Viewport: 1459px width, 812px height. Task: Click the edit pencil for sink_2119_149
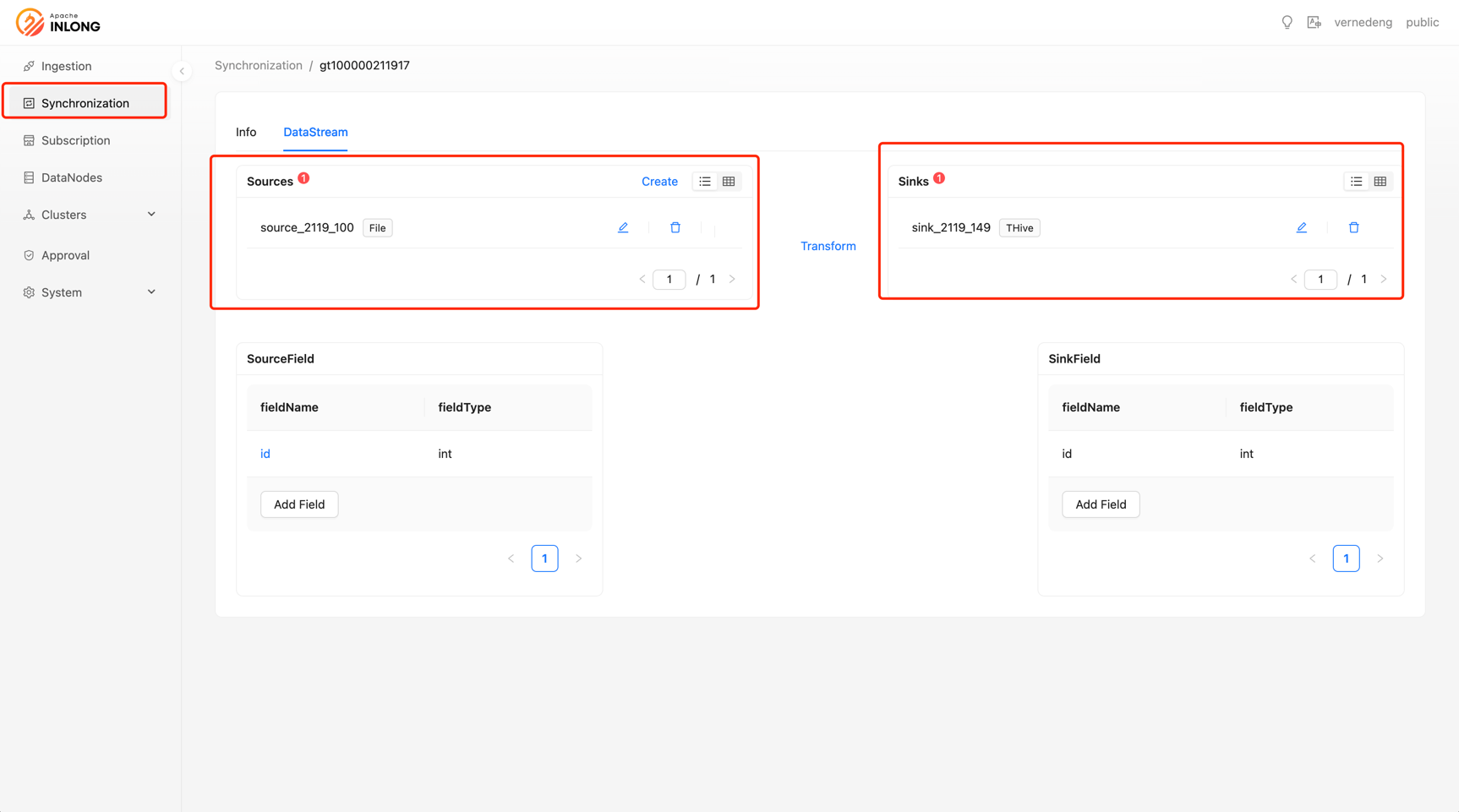point(1301,227)
